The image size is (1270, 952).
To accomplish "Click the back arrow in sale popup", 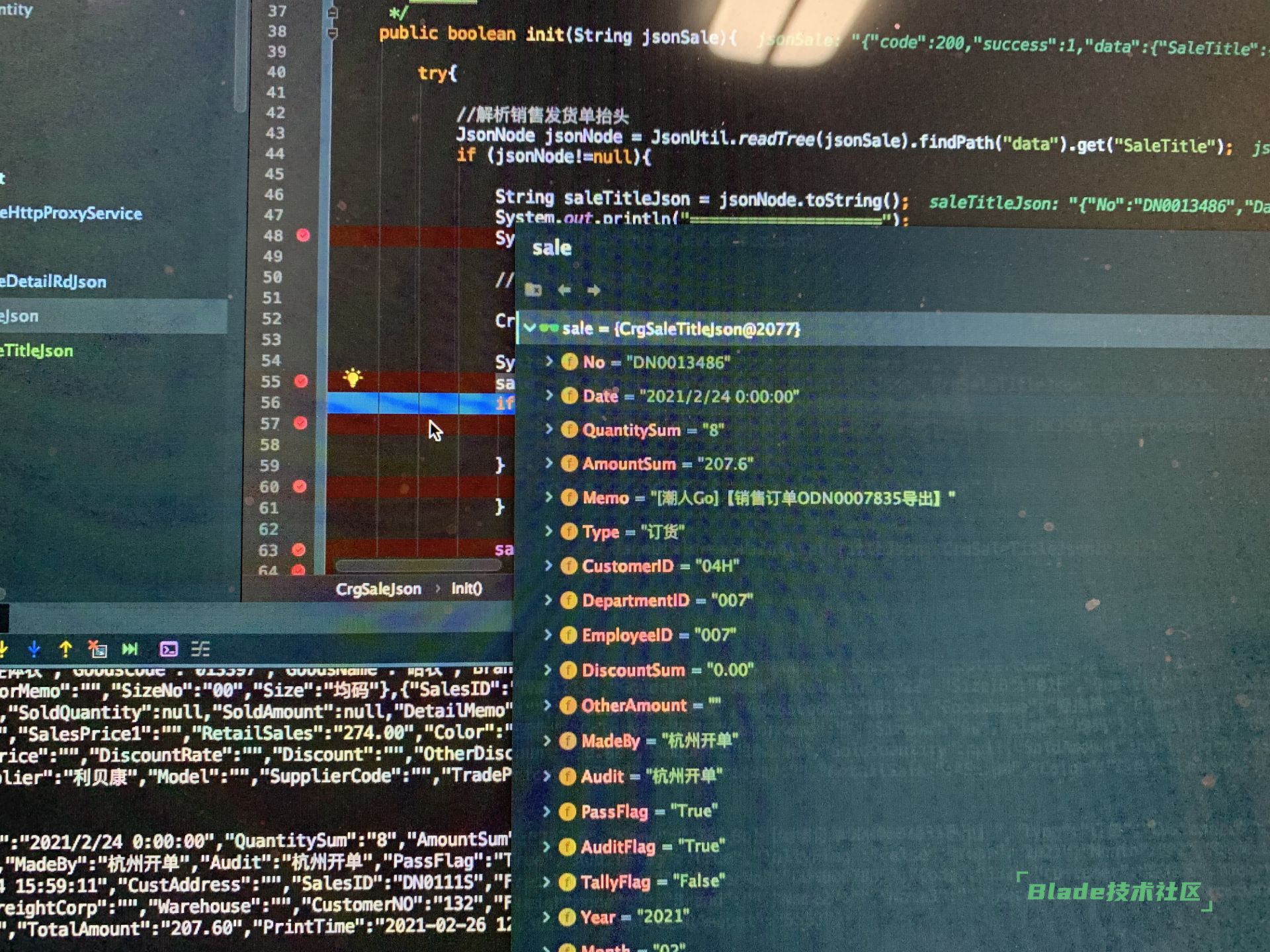I will click(564, 290).
